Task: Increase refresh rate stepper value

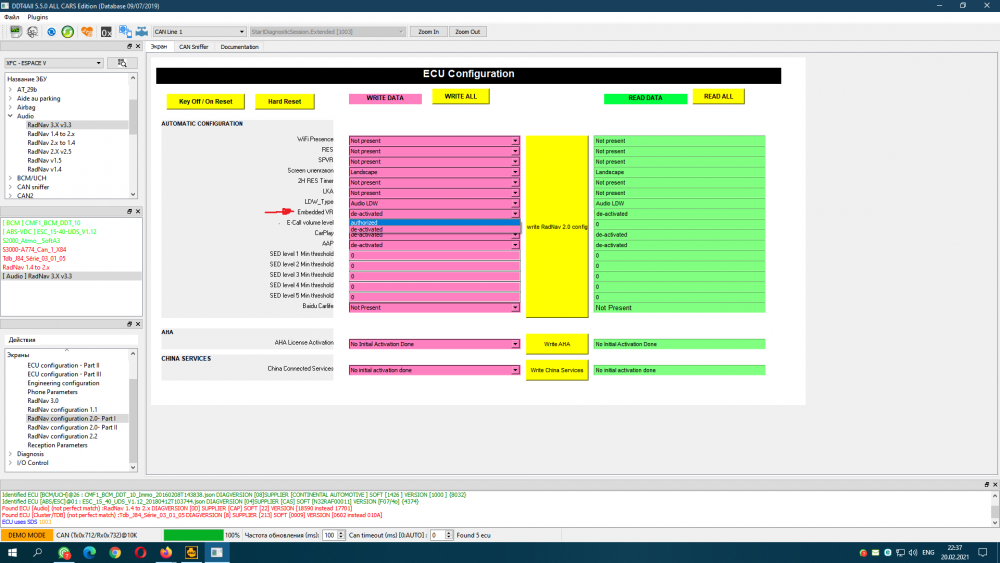Action: coord(341,533)
